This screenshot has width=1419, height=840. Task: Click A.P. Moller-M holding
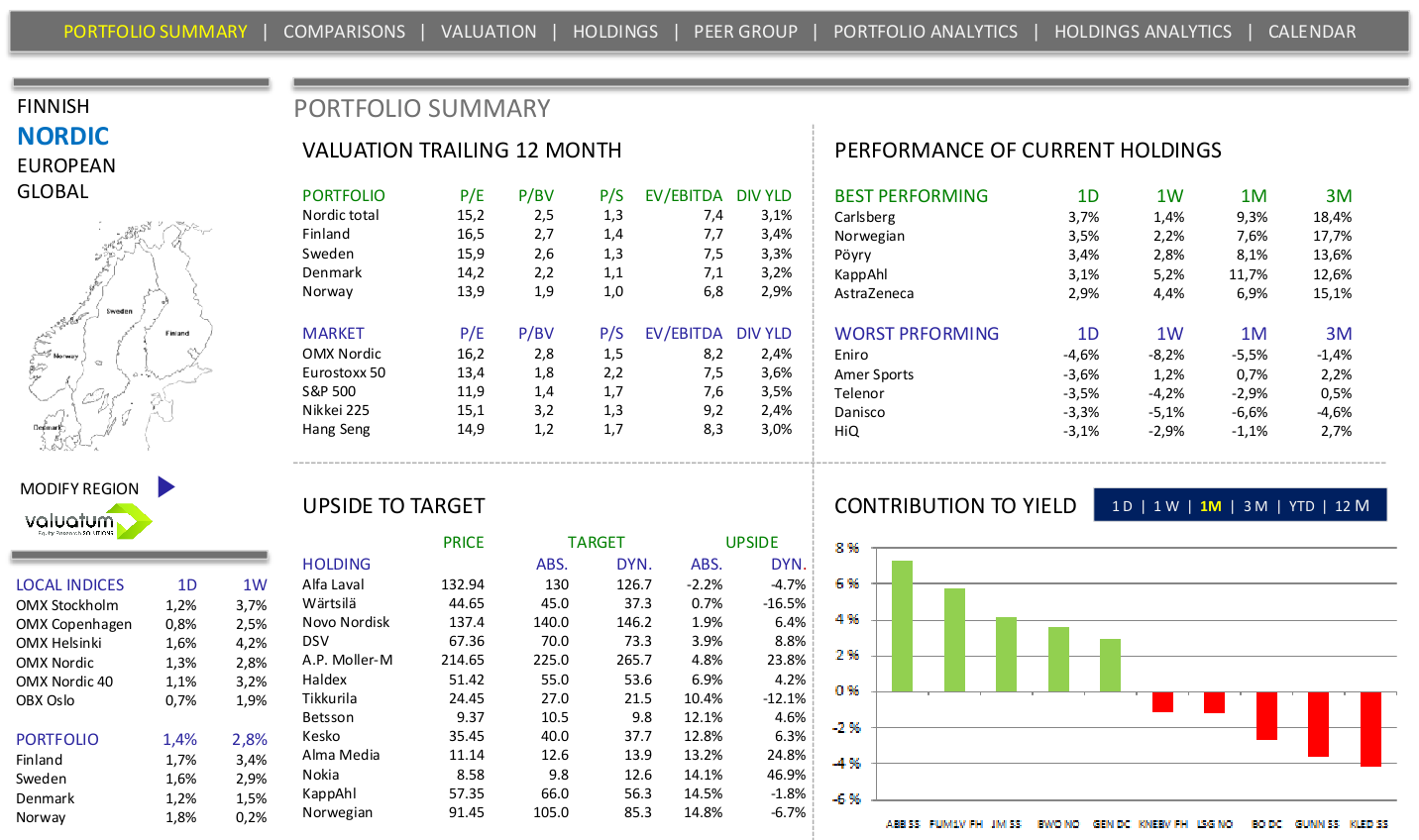(347, 660)
